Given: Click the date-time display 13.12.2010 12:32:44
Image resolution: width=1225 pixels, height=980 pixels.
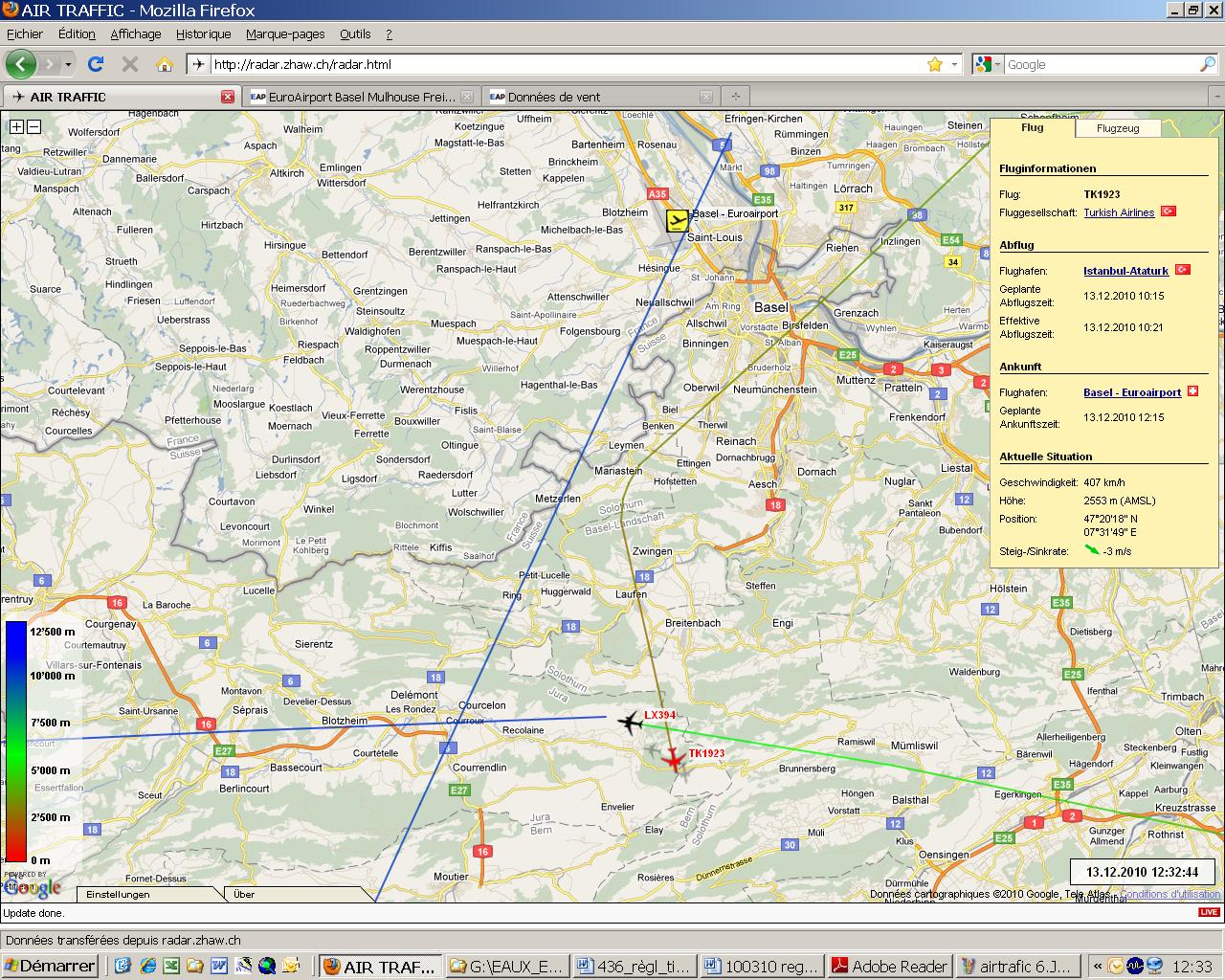Looking at the screenshot, I should pyautogui.click(x=1142, y=872).
